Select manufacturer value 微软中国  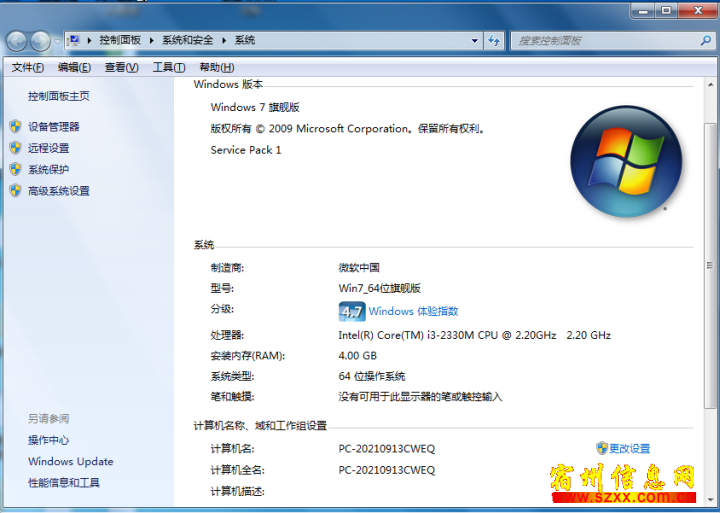point(359,267)
